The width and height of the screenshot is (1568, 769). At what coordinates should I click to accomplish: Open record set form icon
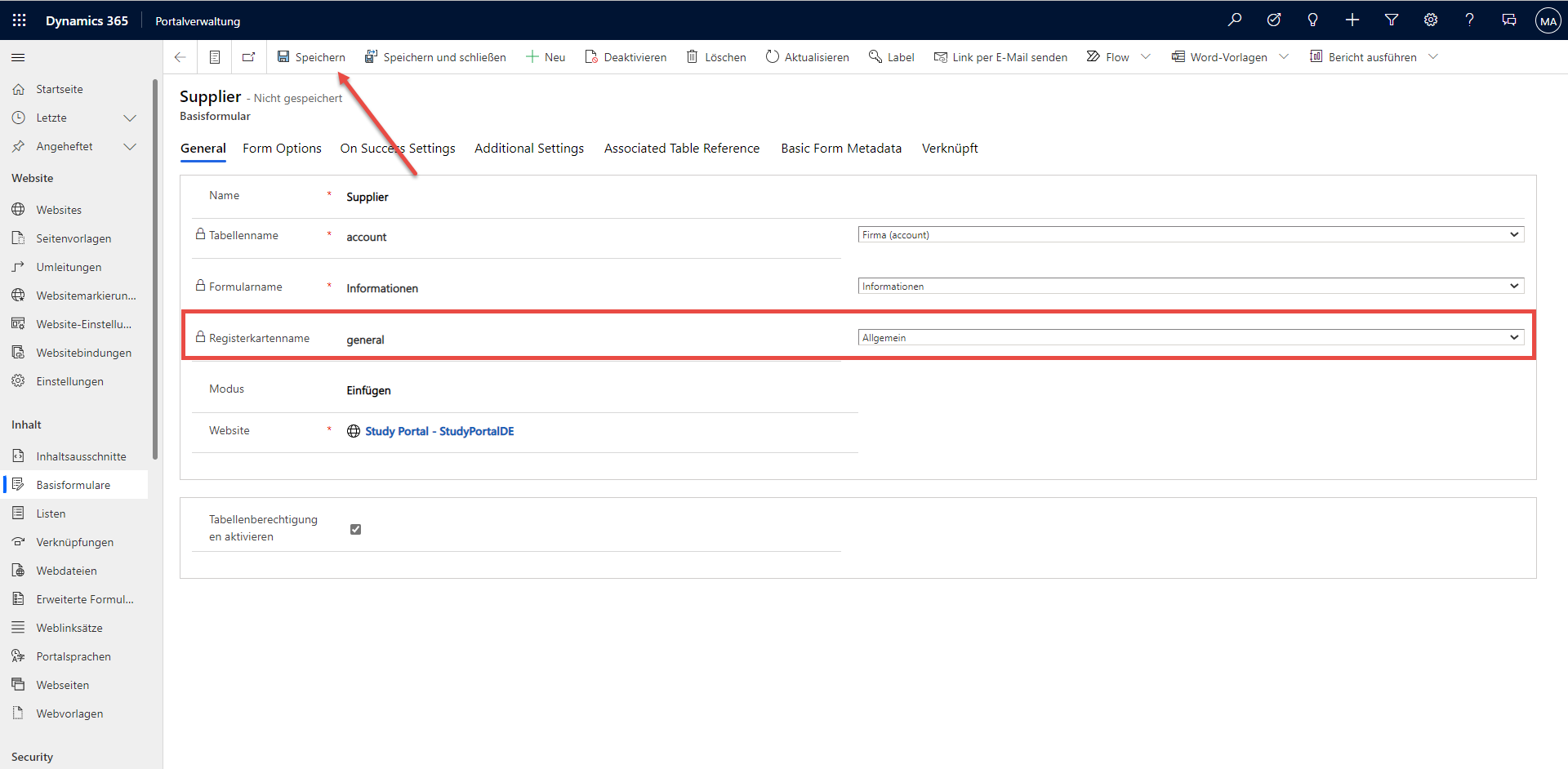[x=215, y=57]
